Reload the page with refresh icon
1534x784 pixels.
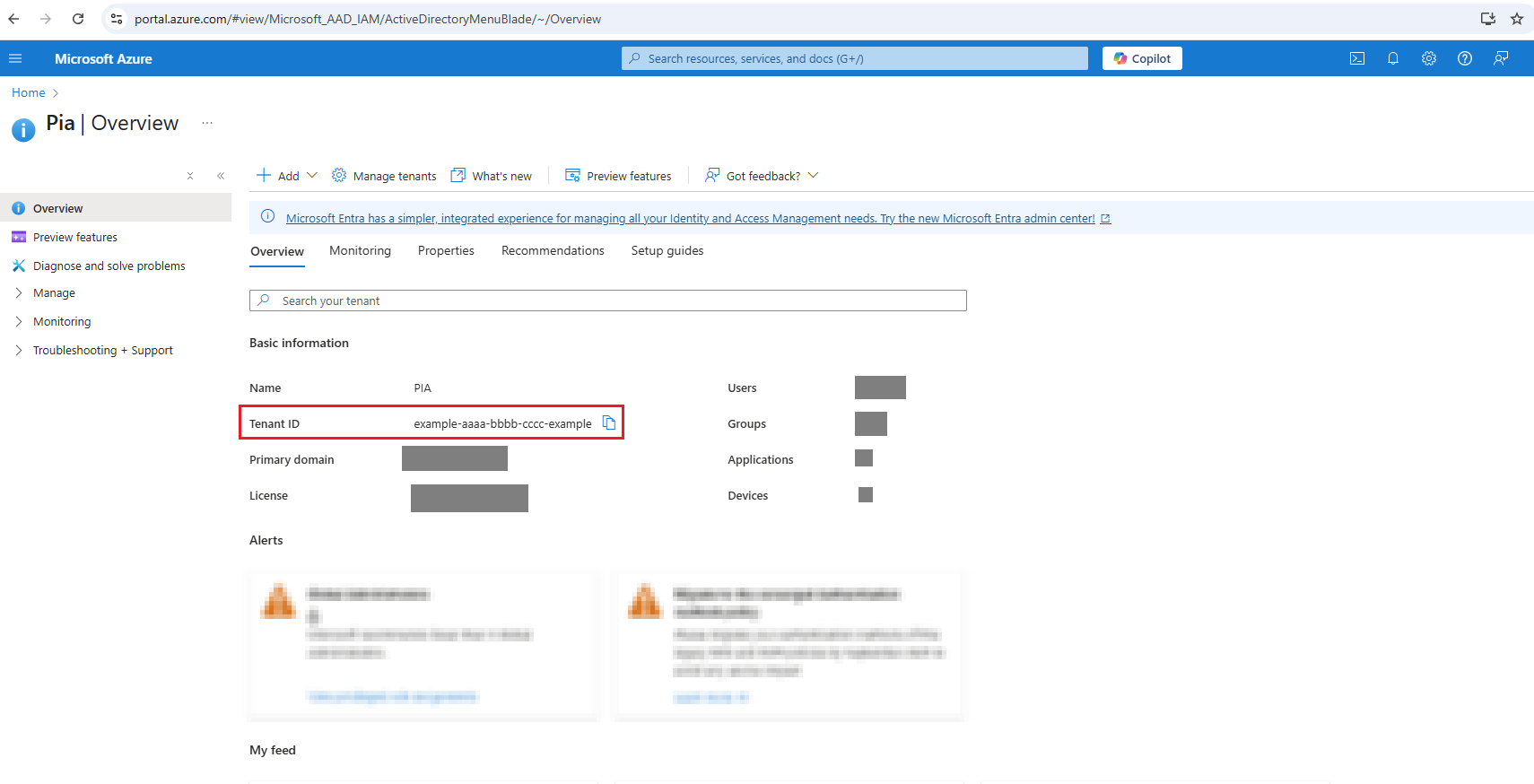tap(78, 19)
